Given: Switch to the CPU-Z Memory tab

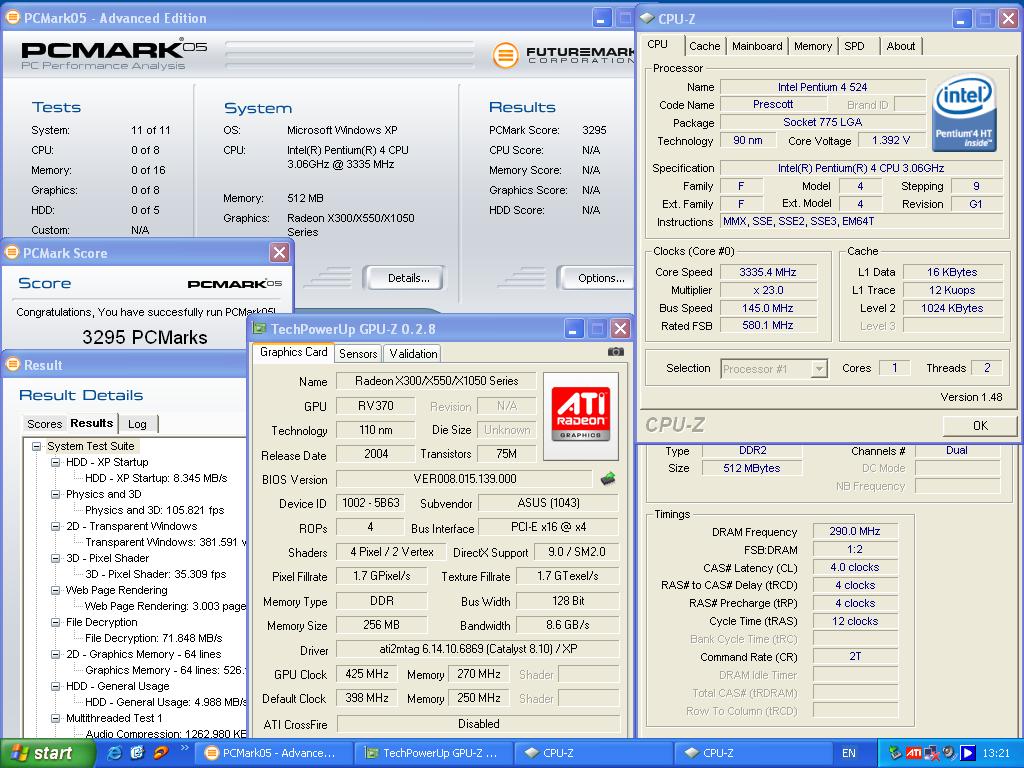Looking at the screenshot, I should 812,46.
